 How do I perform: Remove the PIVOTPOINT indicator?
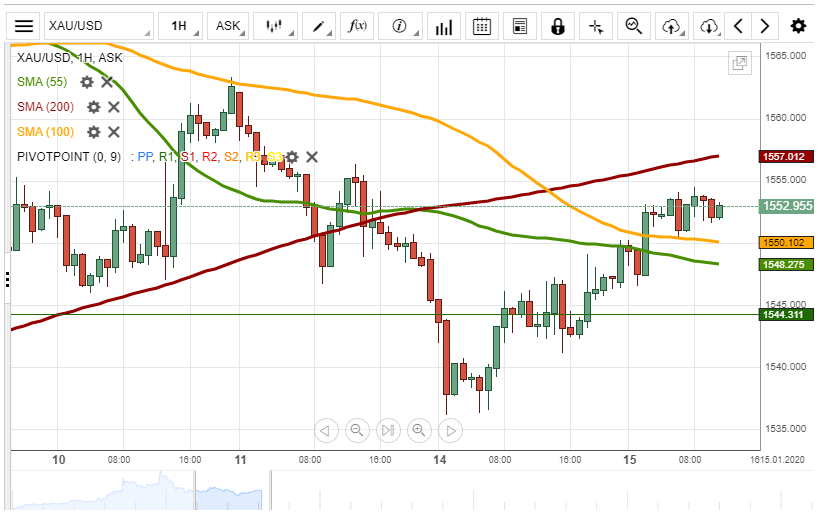[x=312, y=157]
